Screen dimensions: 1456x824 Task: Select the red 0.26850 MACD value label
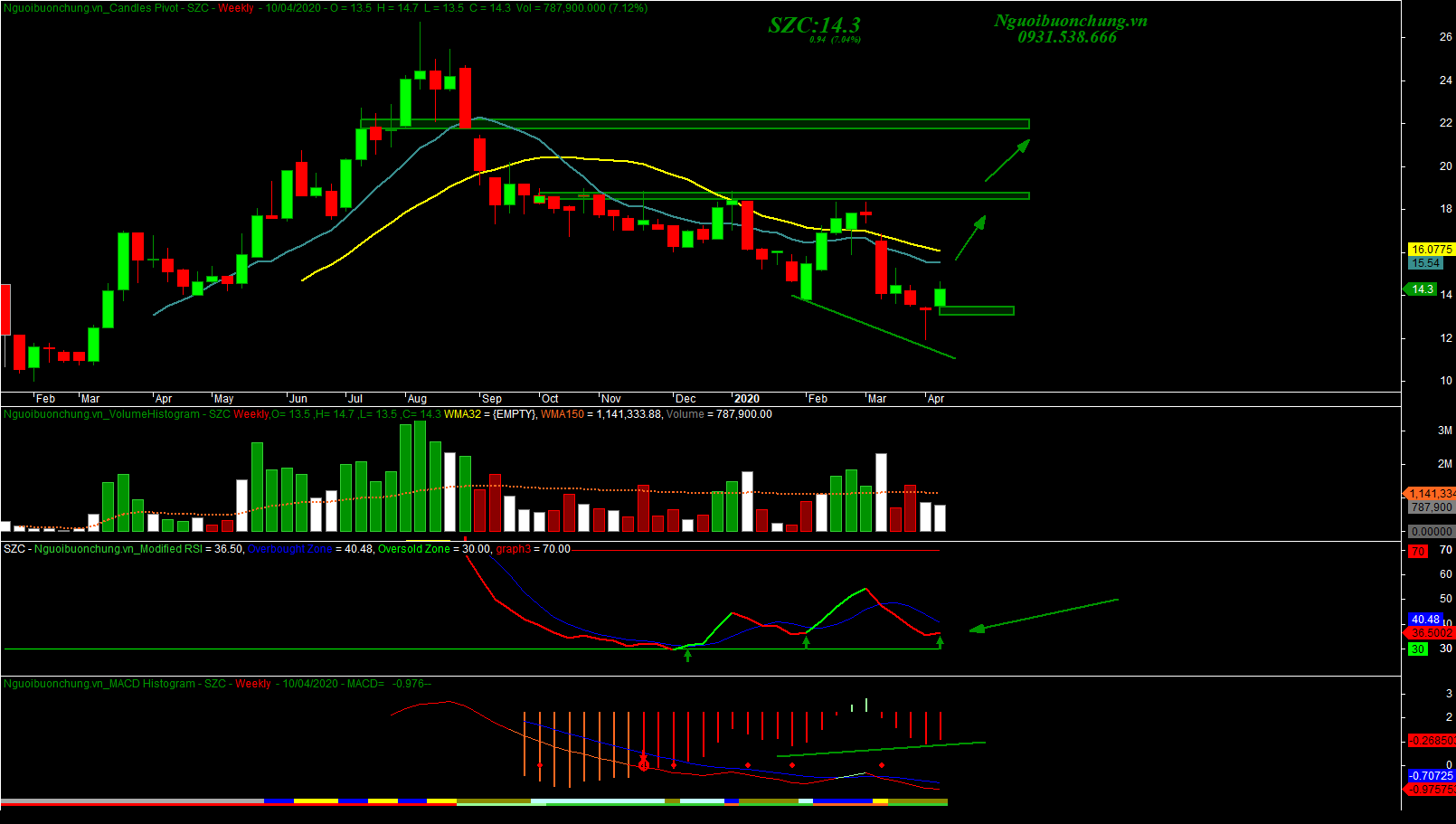pyautogui.click(x=1432, y=741)
